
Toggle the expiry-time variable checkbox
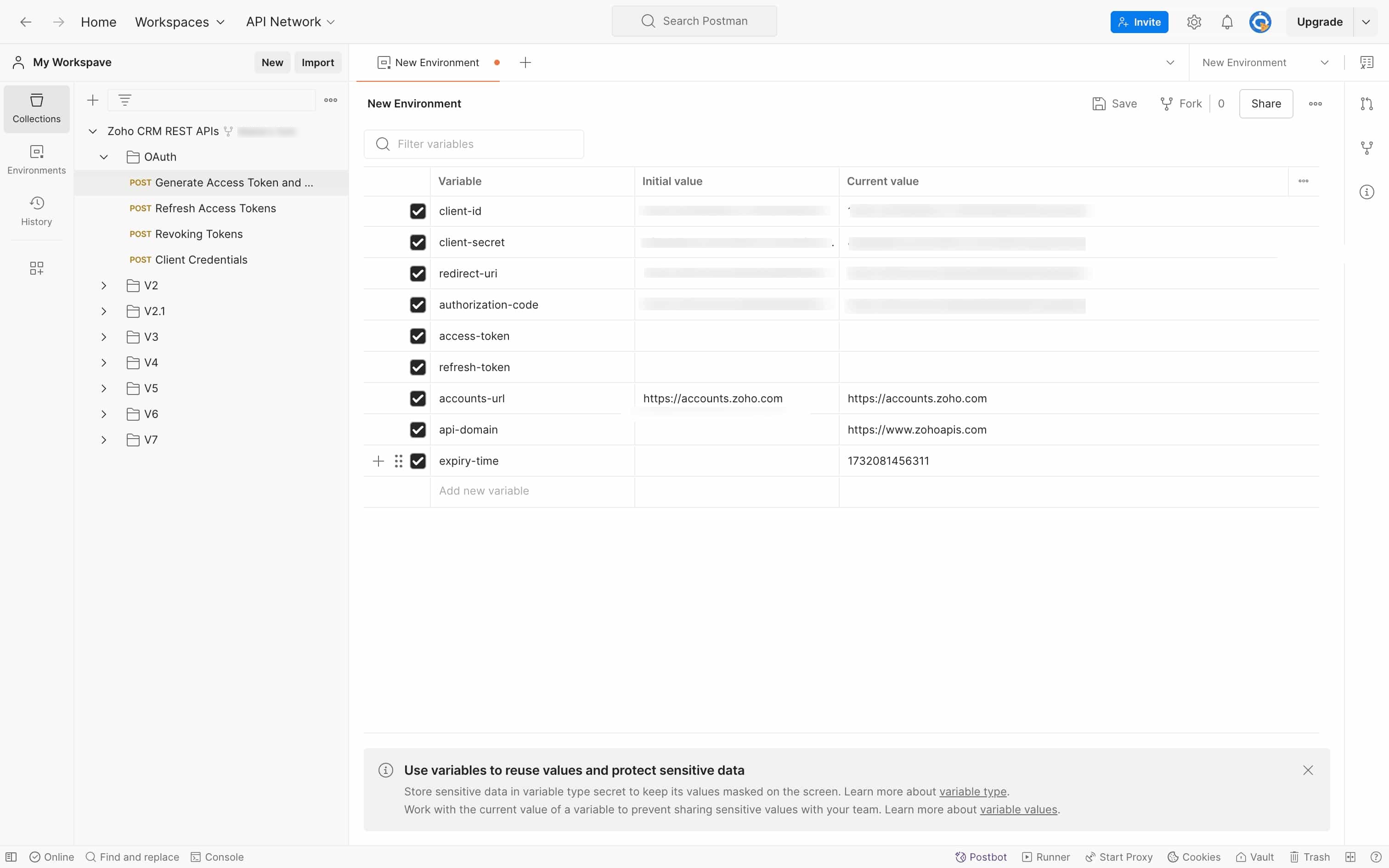(x=418, y=461)
